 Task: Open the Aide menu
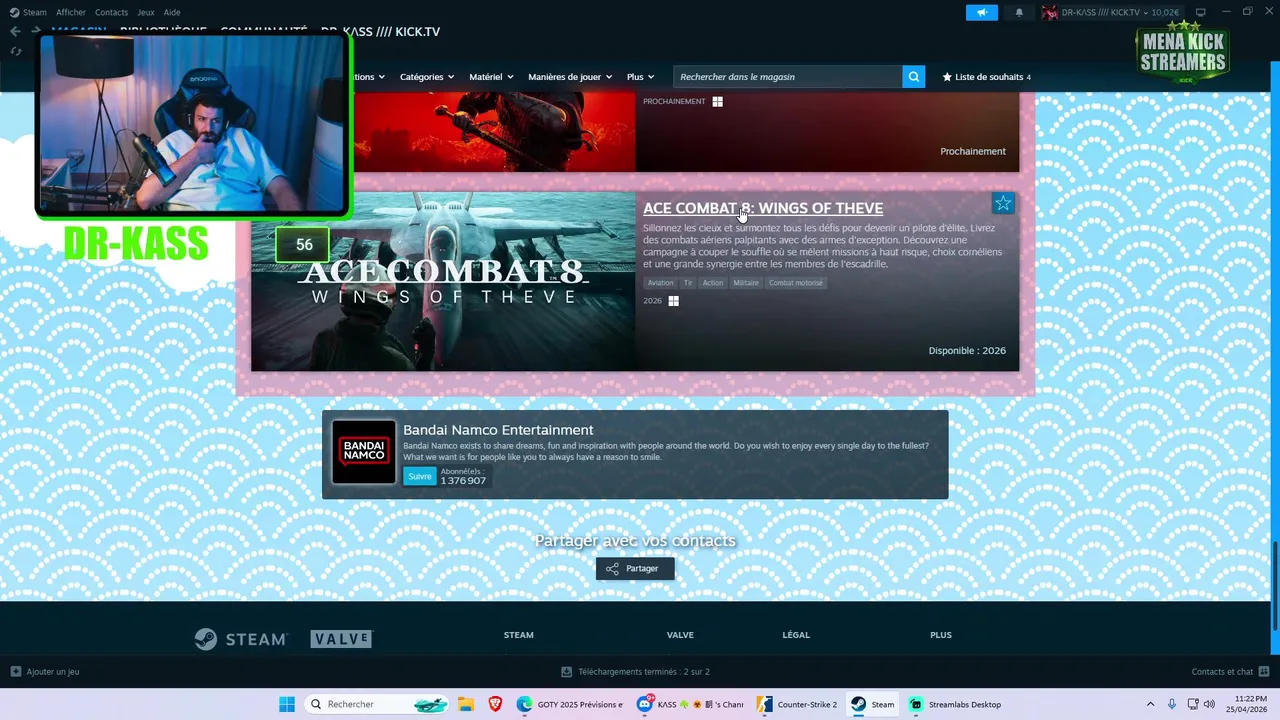[x=172, y=12]
